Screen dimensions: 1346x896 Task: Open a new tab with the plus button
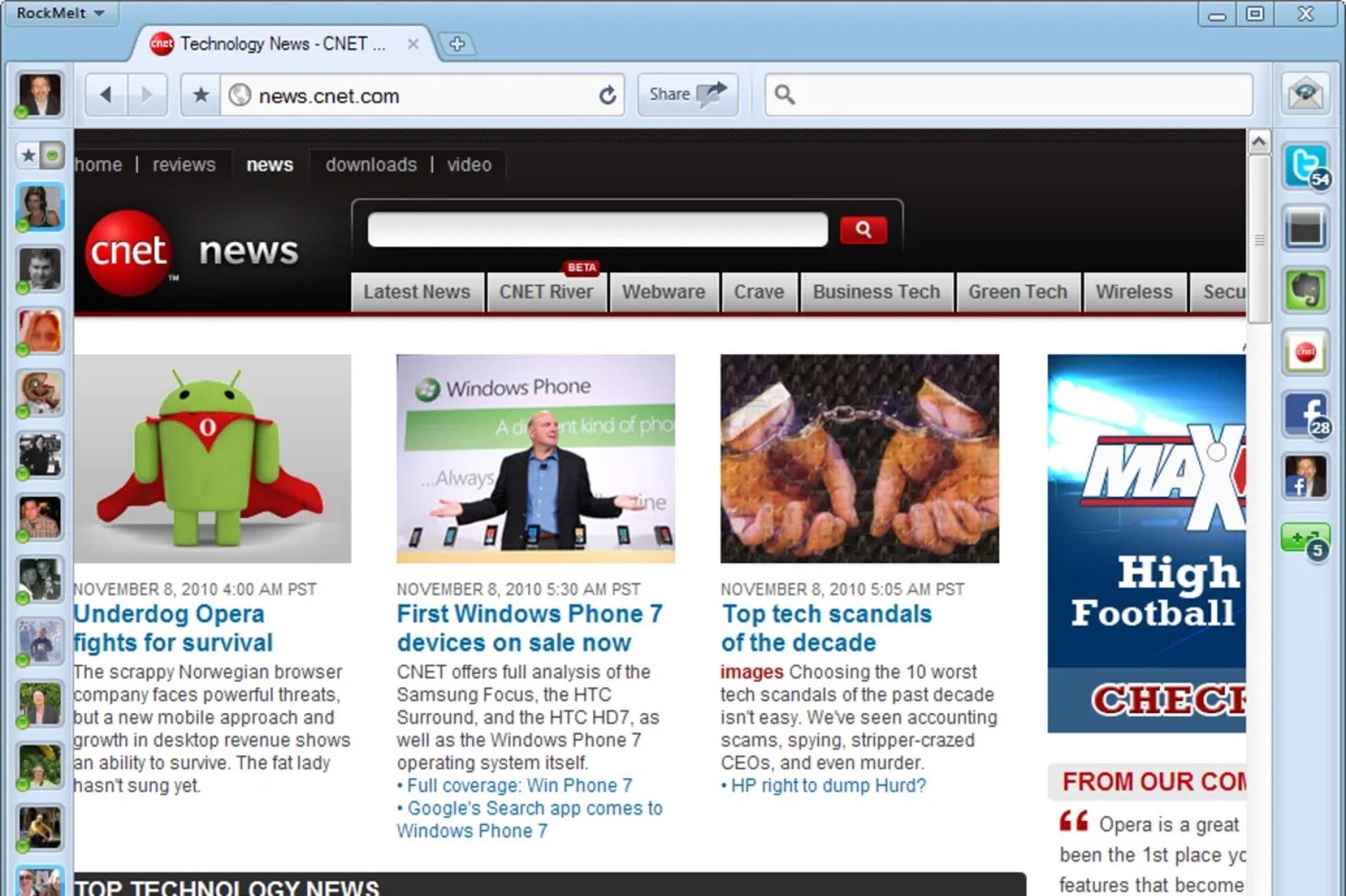point(457,43)
